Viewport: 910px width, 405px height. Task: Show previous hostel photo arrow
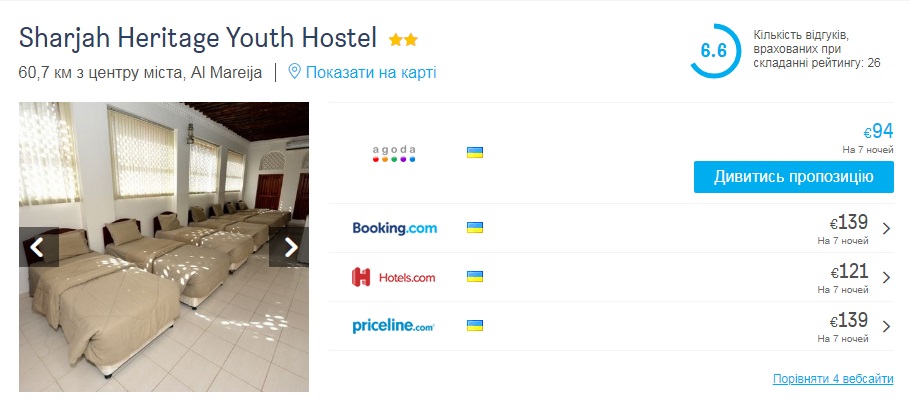38,247
